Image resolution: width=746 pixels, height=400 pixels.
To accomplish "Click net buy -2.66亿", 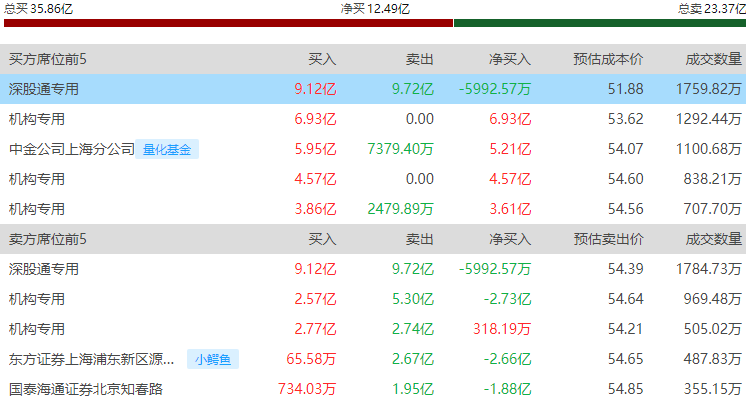I will (507, 359).
